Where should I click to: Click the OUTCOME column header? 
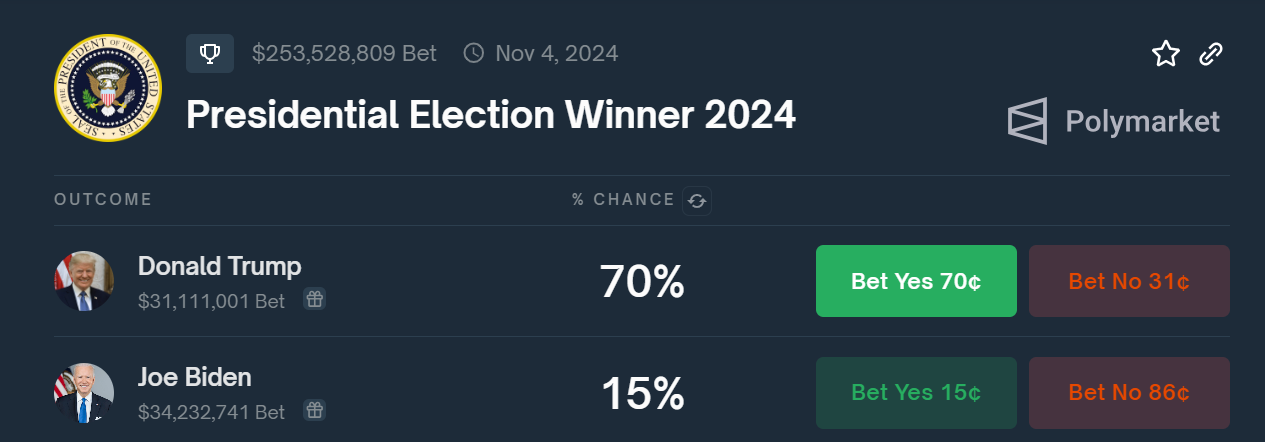103,199
